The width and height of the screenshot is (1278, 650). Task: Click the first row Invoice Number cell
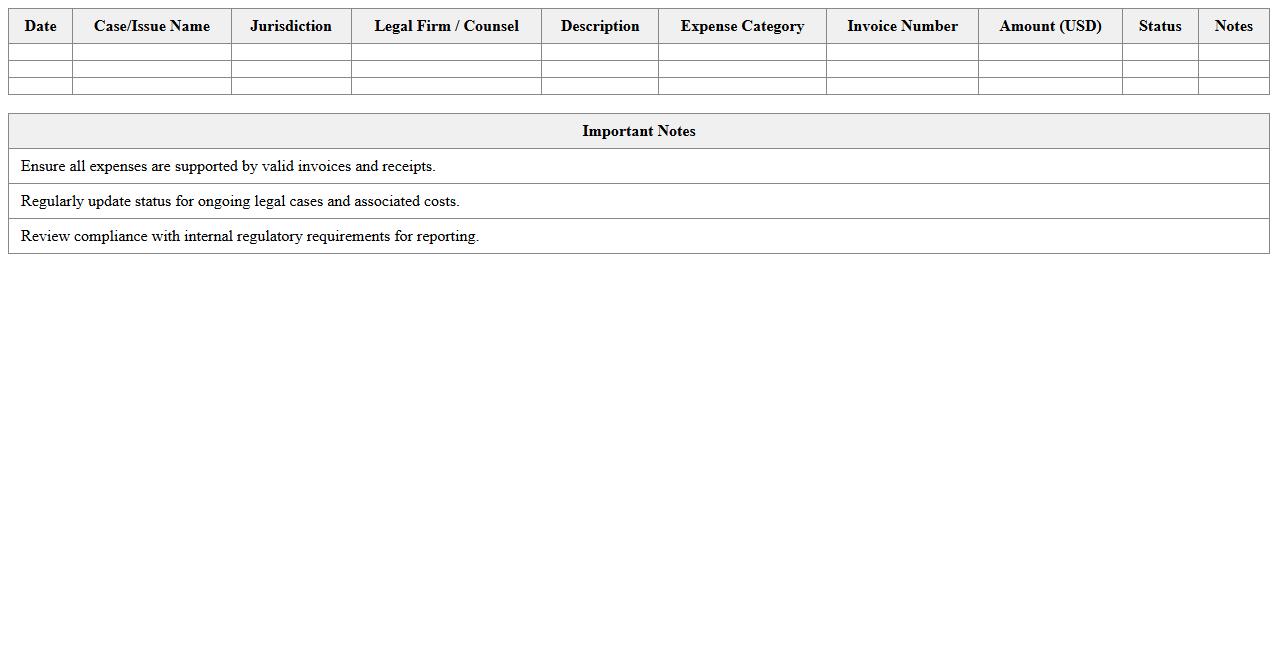[x=901, y=52]
